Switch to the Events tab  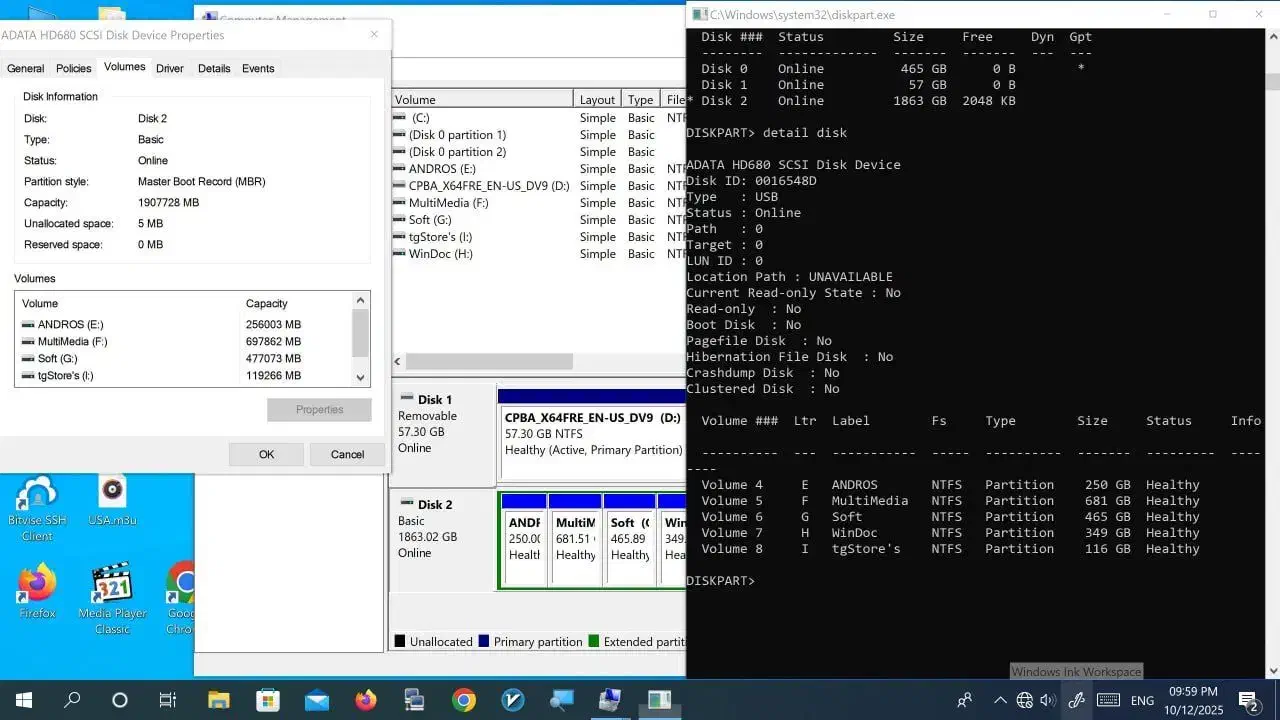tap(258, 68)
